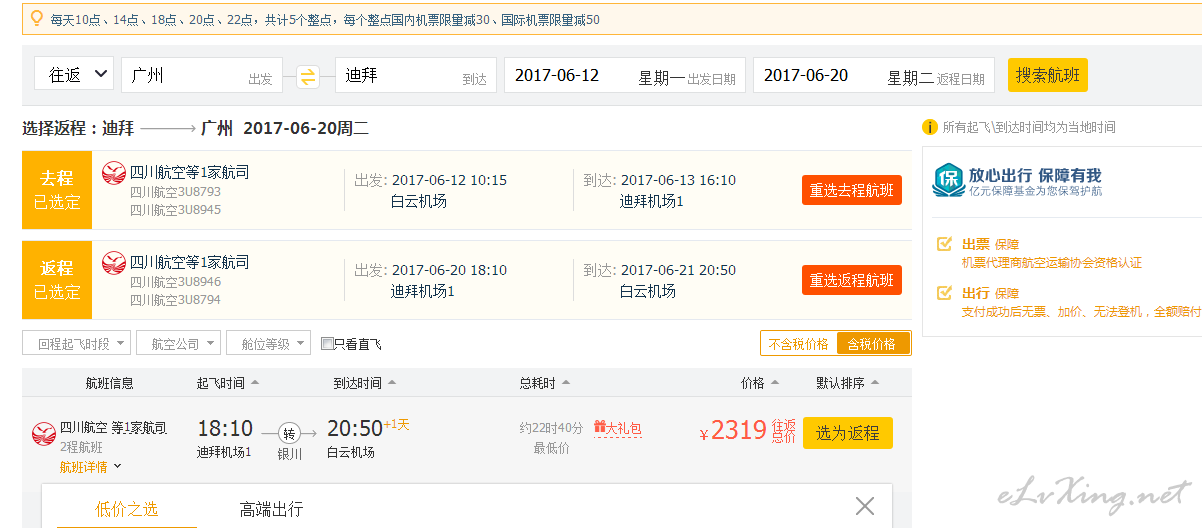Screen dimensions: 1202x528
Task: Swap departure and arrival cities icon
Action: pos(307,76)
